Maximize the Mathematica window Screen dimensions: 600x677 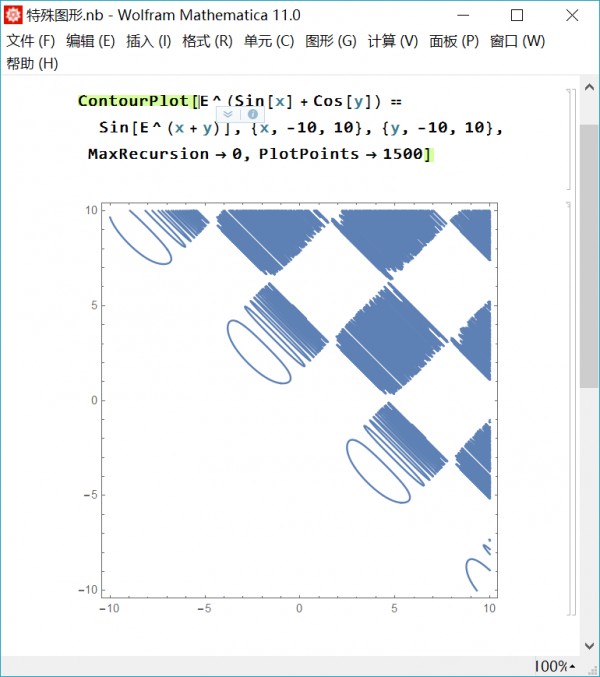pyautogui.click(x=517, y=16)
